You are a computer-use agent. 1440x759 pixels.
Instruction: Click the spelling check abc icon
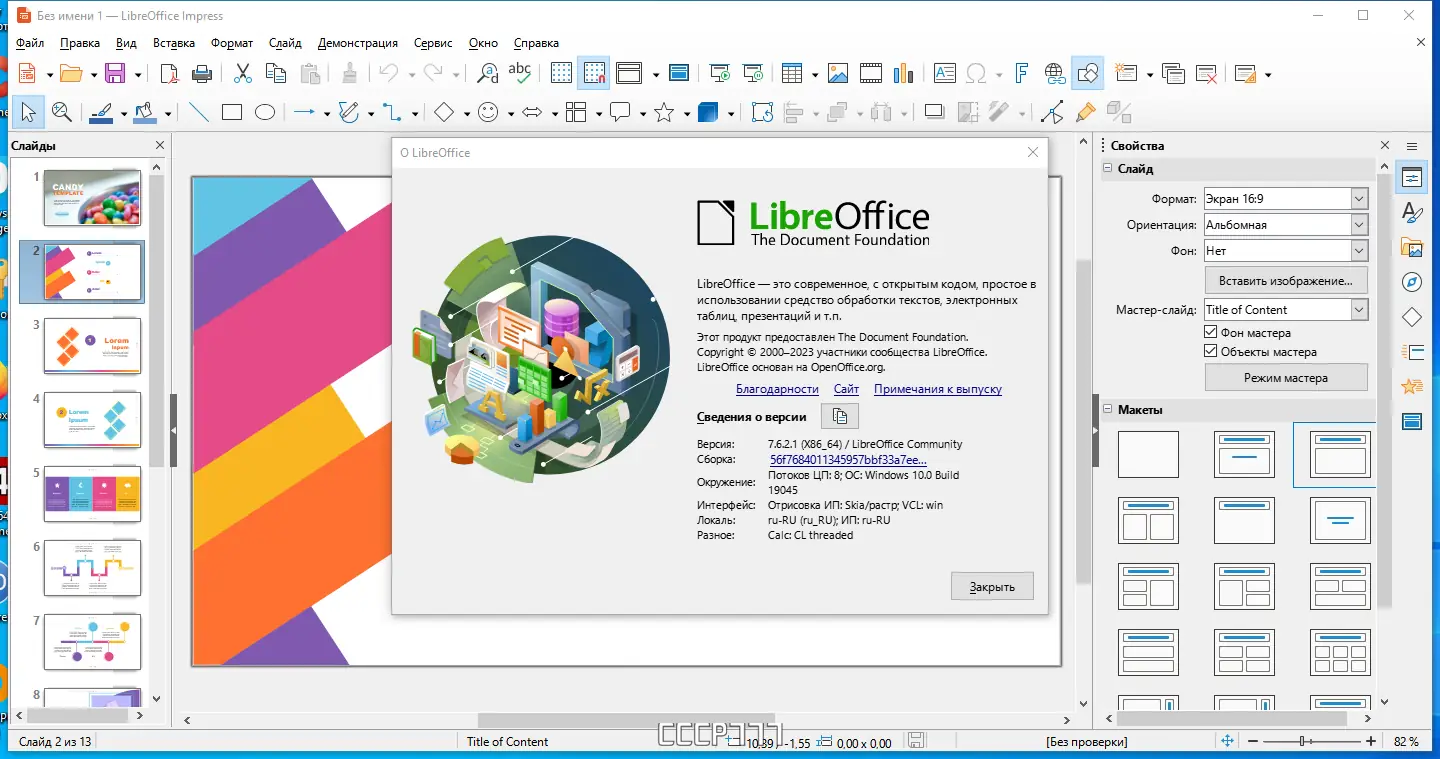pos(519,73)
